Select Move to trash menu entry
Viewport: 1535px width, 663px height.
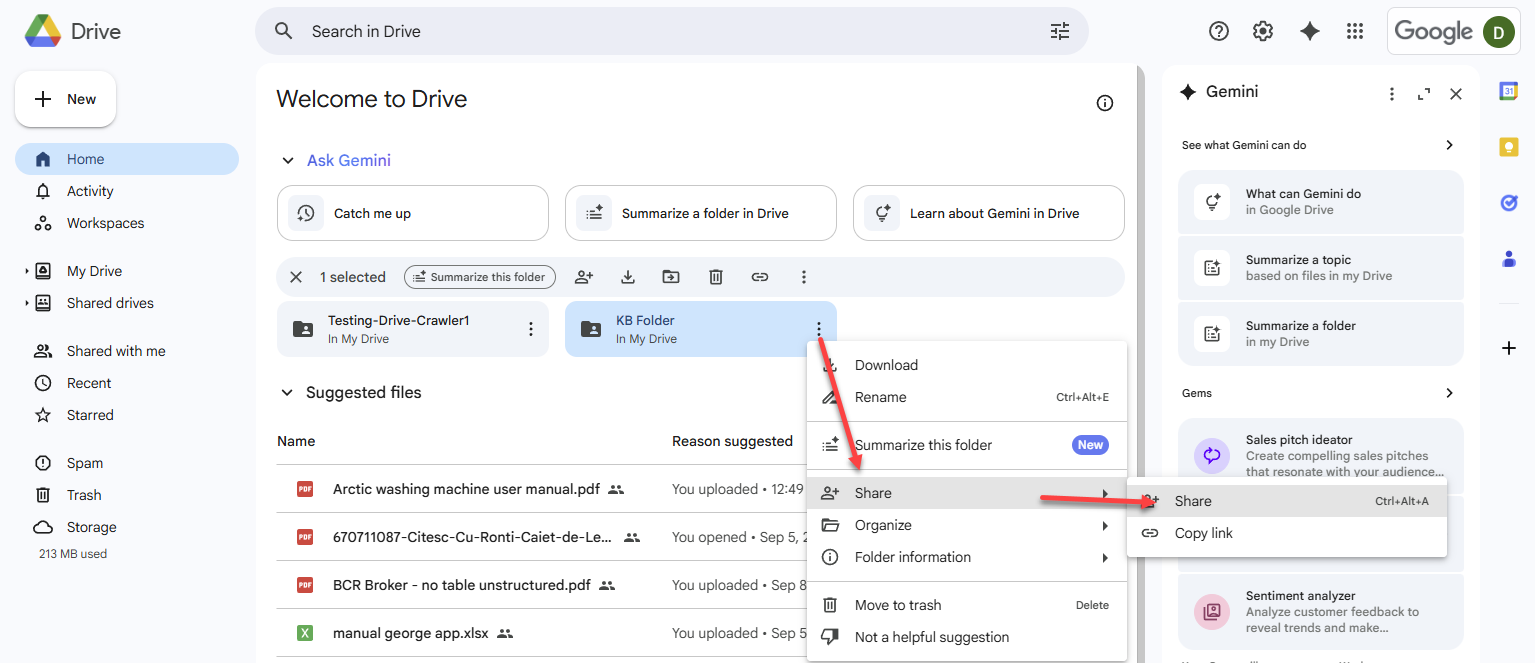tap(967, 605)
